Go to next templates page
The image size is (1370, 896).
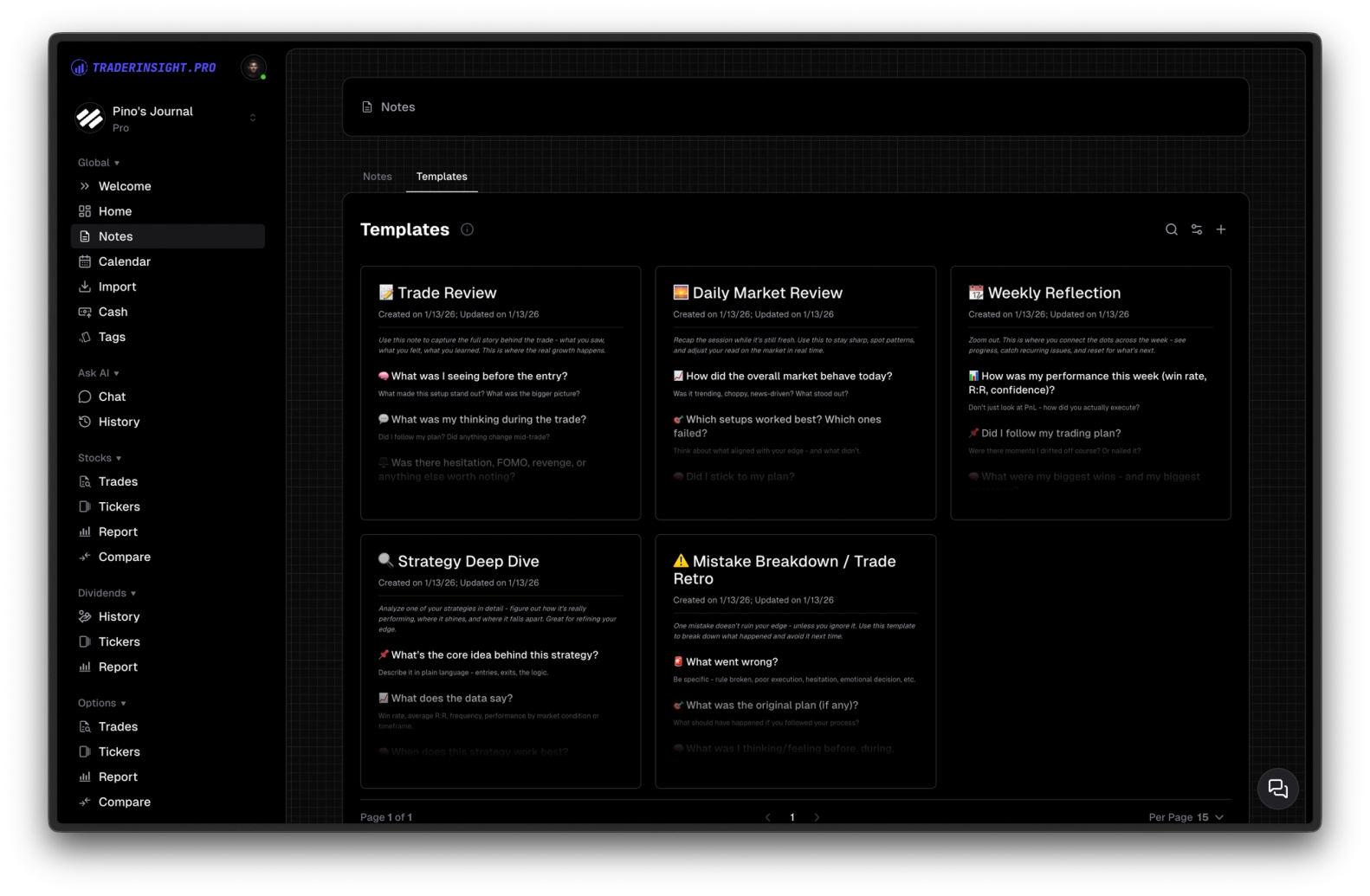click(817, 817)
